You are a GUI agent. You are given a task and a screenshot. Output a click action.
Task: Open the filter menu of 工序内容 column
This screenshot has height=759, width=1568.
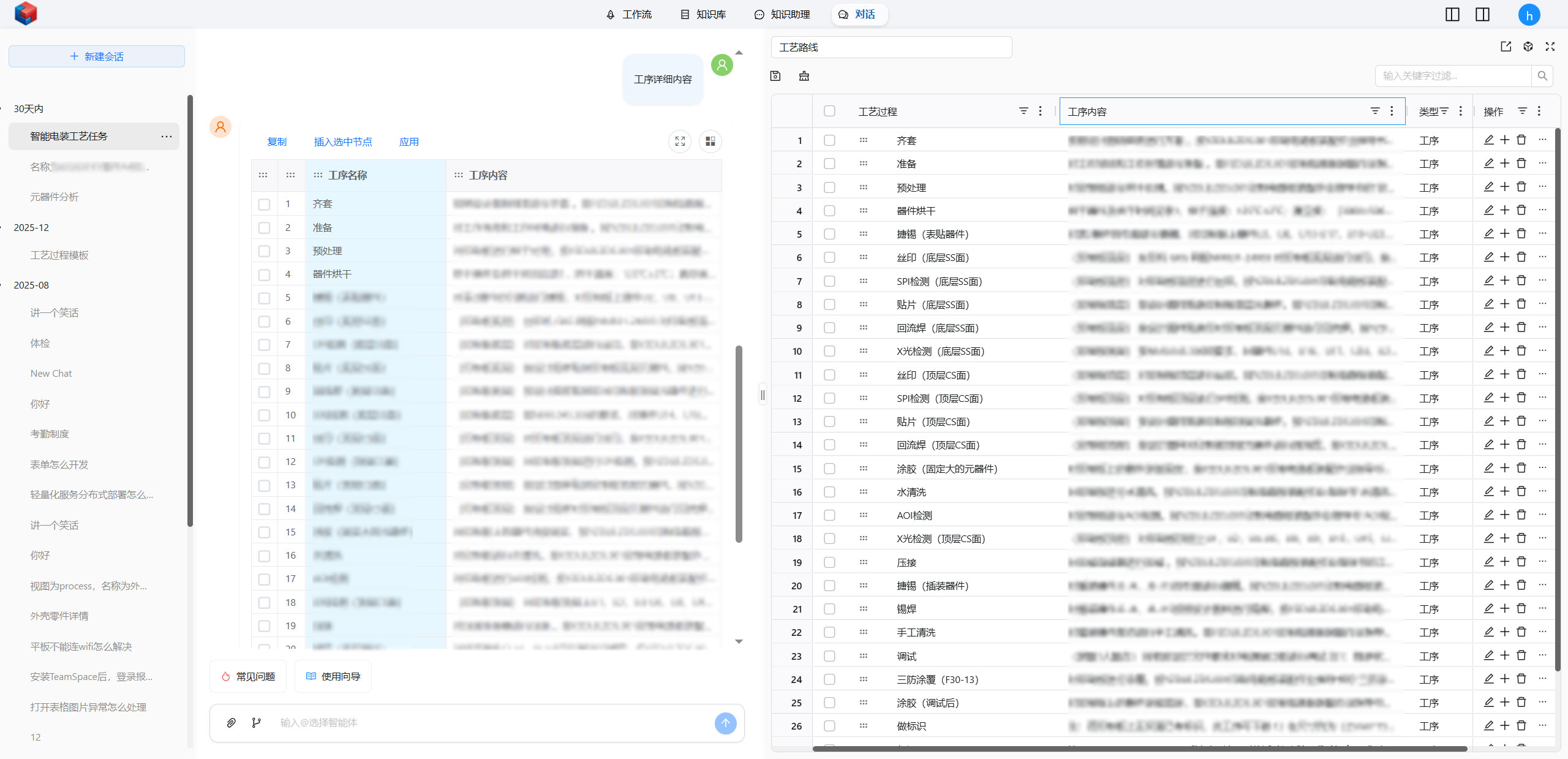[1374, 111]
